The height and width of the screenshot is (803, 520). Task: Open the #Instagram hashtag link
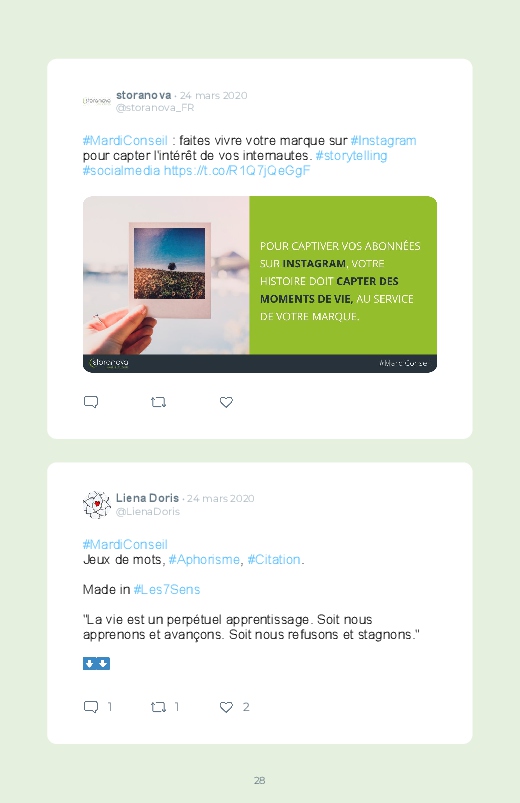383,141
